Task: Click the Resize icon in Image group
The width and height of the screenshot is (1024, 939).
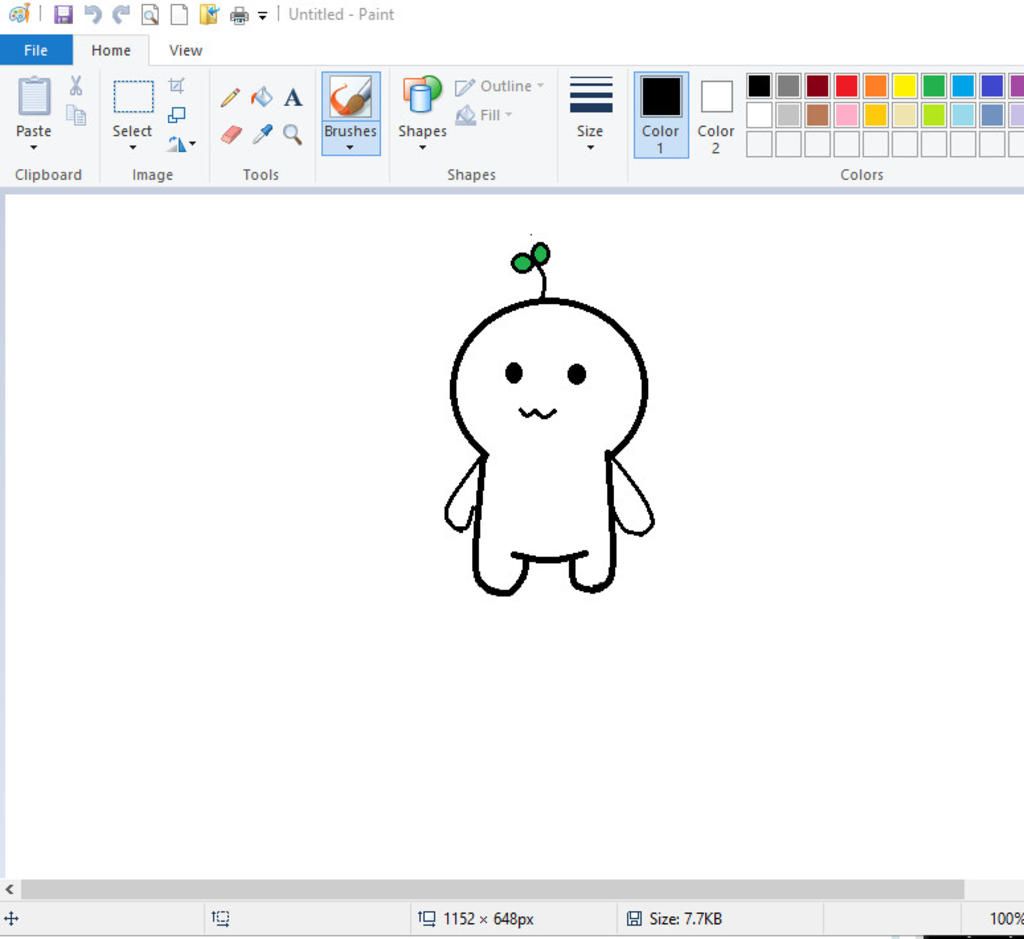Action: [x=176, y=115]
